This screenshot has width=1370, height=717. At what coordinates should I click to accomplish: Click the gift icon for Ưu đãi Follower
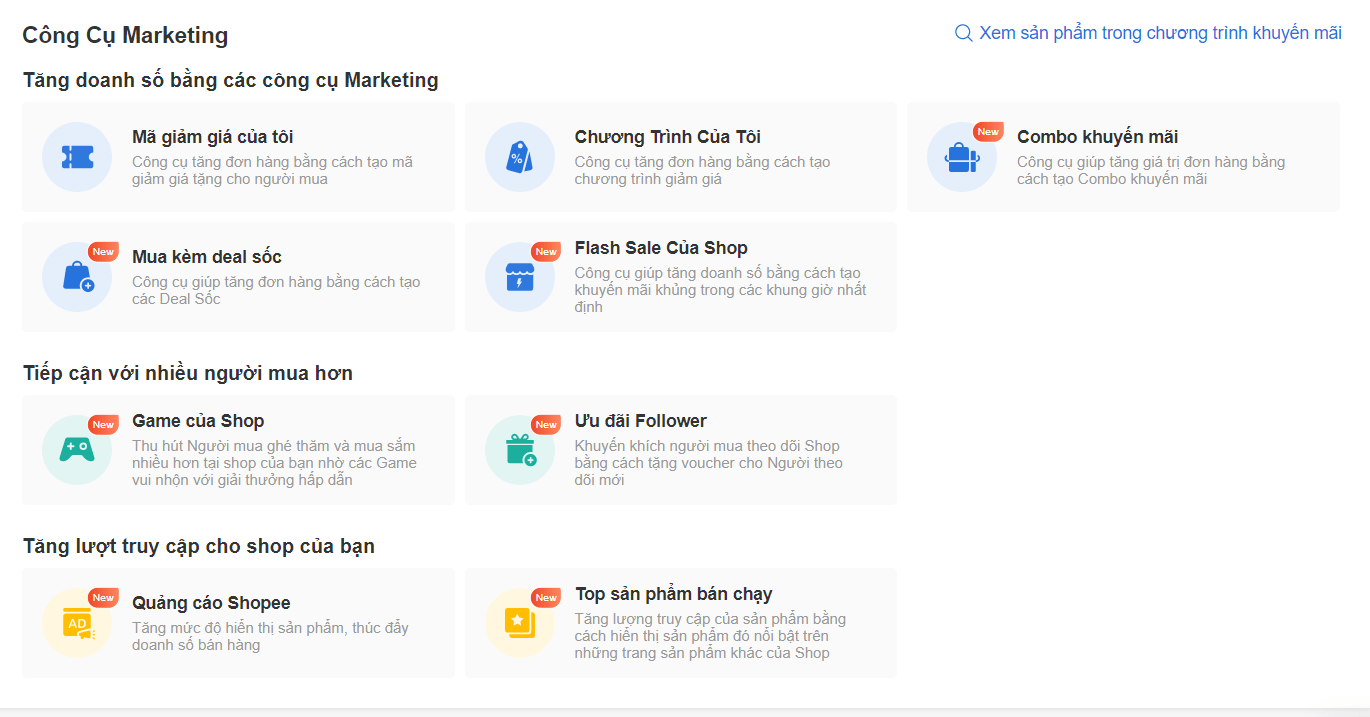coord(520,450)
